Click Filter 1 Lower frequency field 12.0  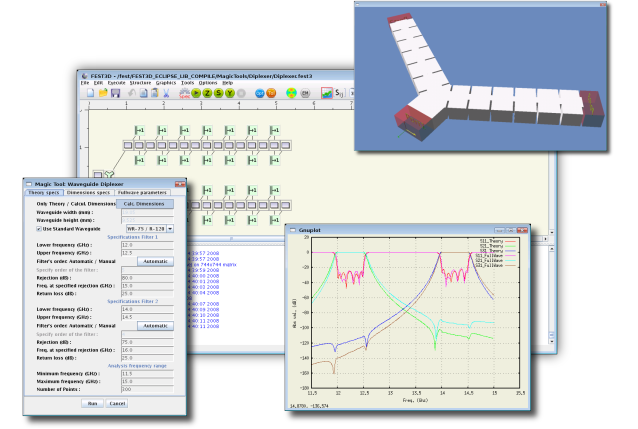coord(147,245)
